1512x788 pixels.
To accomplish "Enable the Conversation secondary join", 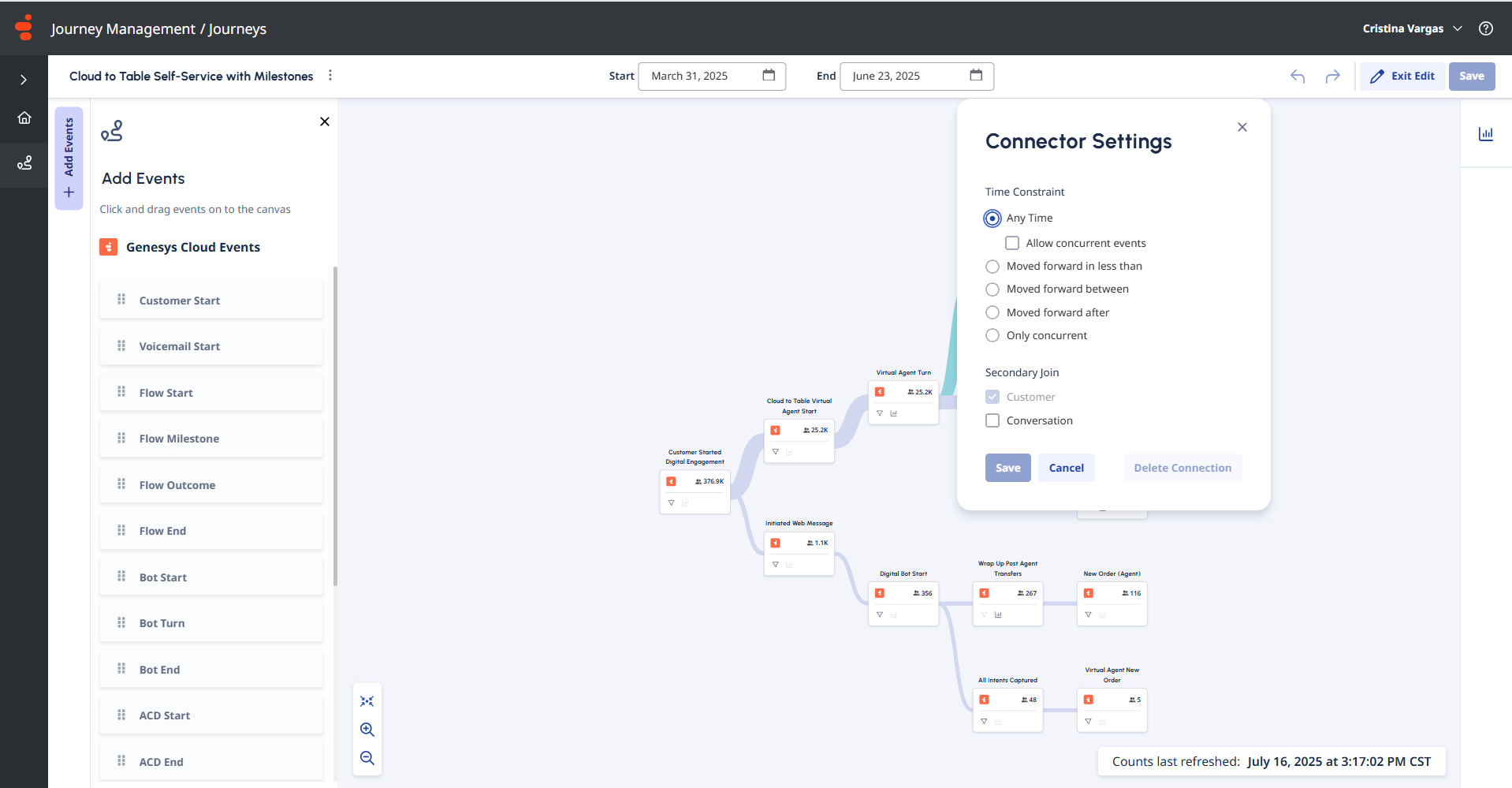I will click(x=992, y=420).
